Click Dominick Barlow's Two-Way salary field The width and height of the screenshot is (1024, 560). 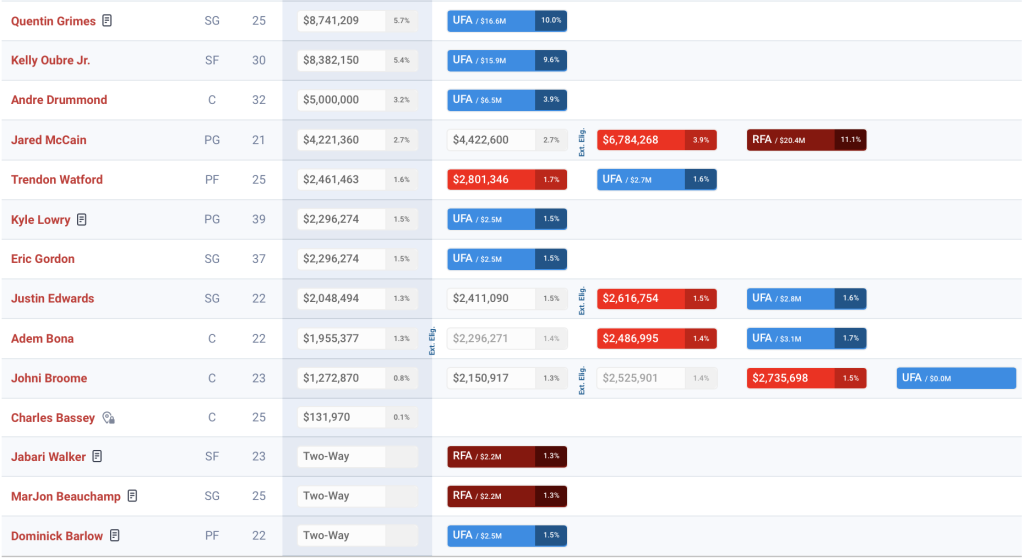point(341,536)
